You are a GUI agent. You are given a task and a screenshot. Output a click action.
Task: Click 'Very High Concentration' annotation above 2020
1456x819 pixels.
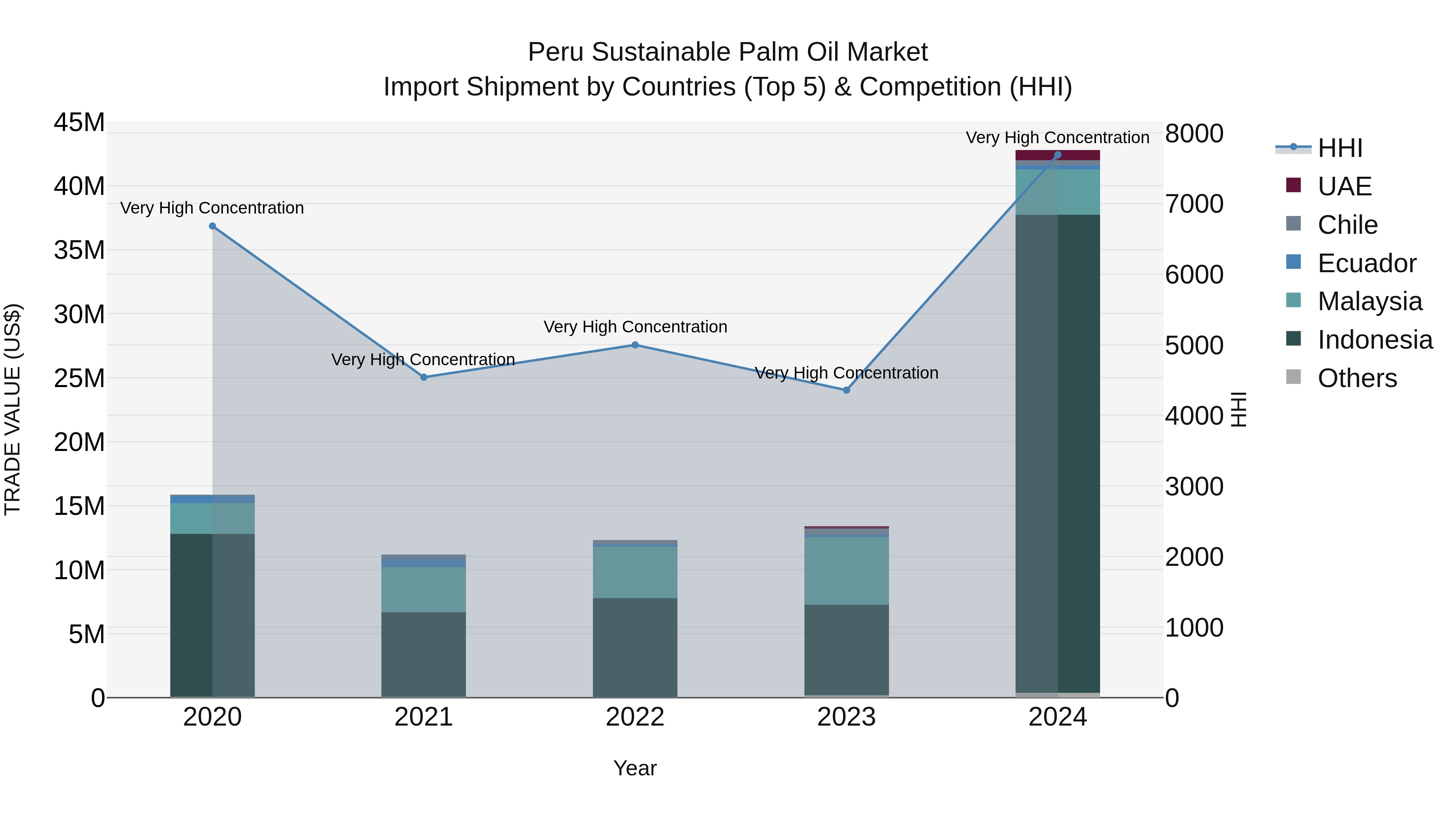pyautogui.click(x=212, y=208)
